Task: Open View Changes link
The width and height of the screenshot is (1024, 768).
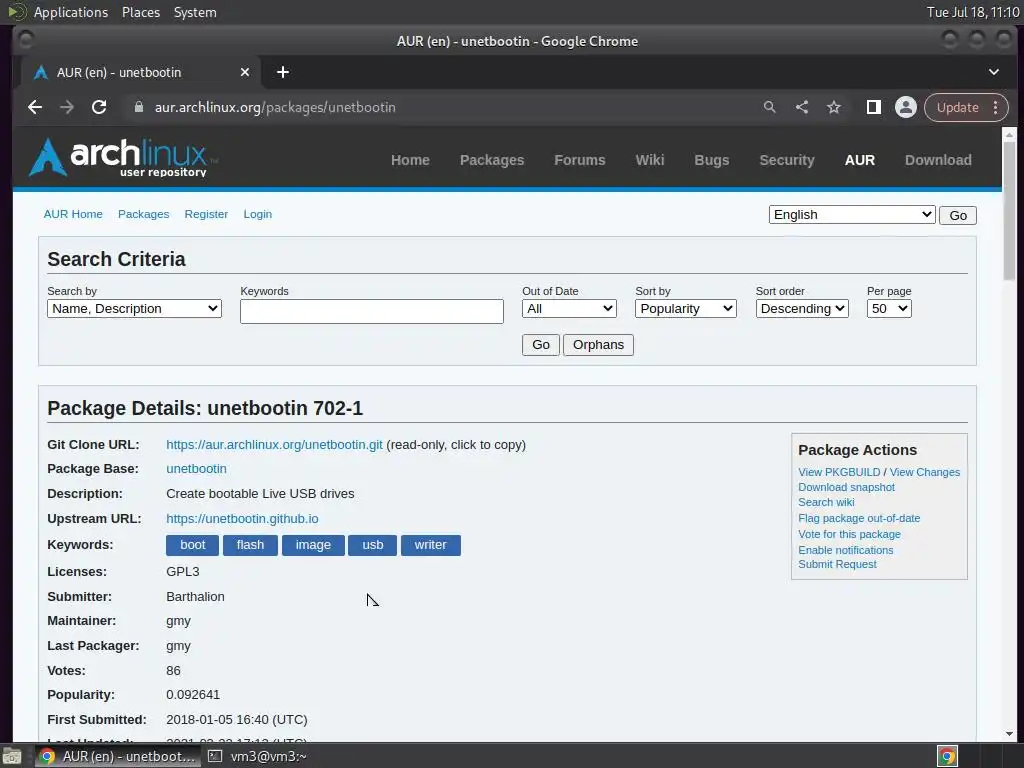Action: click(925, 472)
